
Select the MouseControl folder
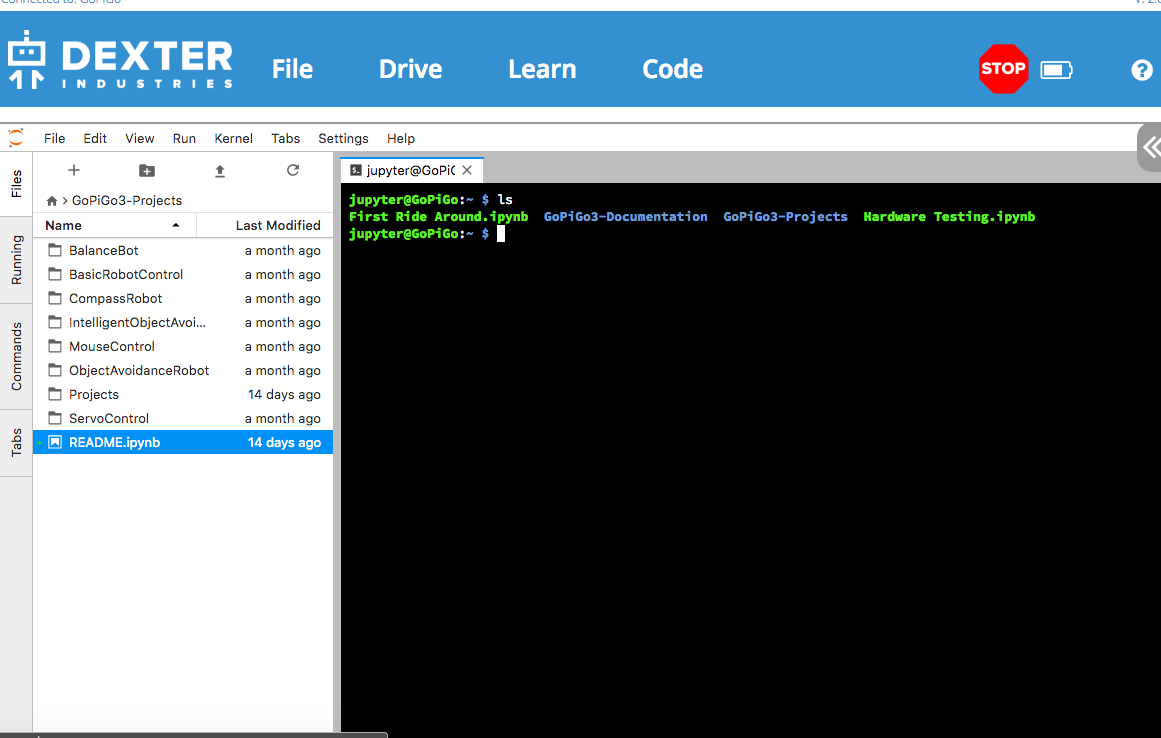183,346
